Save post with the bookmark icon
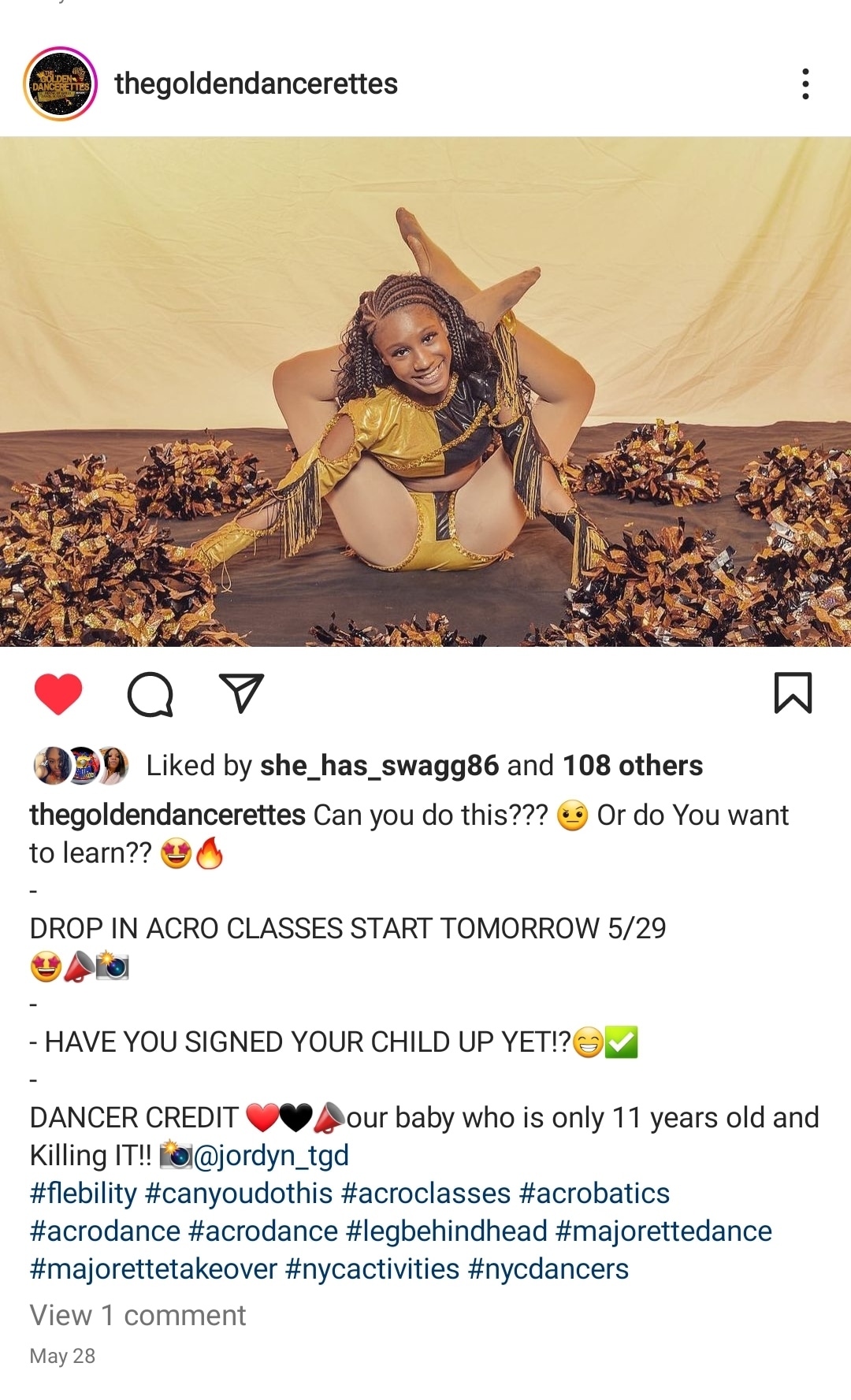851x1400 pixels. (x=793, y=693)
